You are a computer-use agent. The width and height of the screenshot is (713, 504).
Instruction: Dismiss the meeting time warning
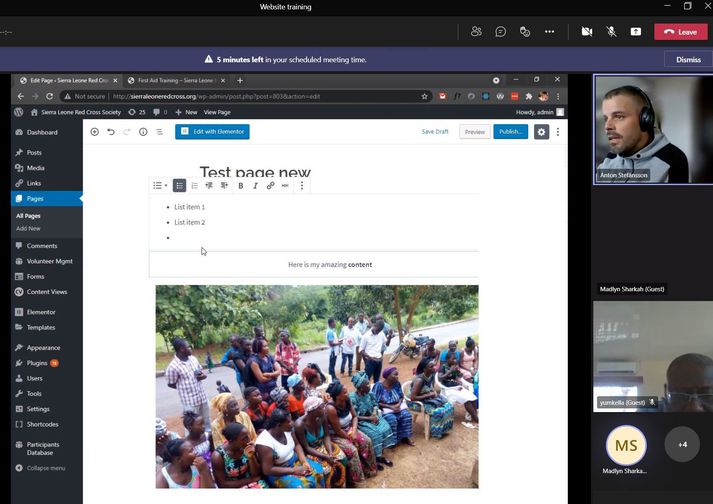(688, 60)
